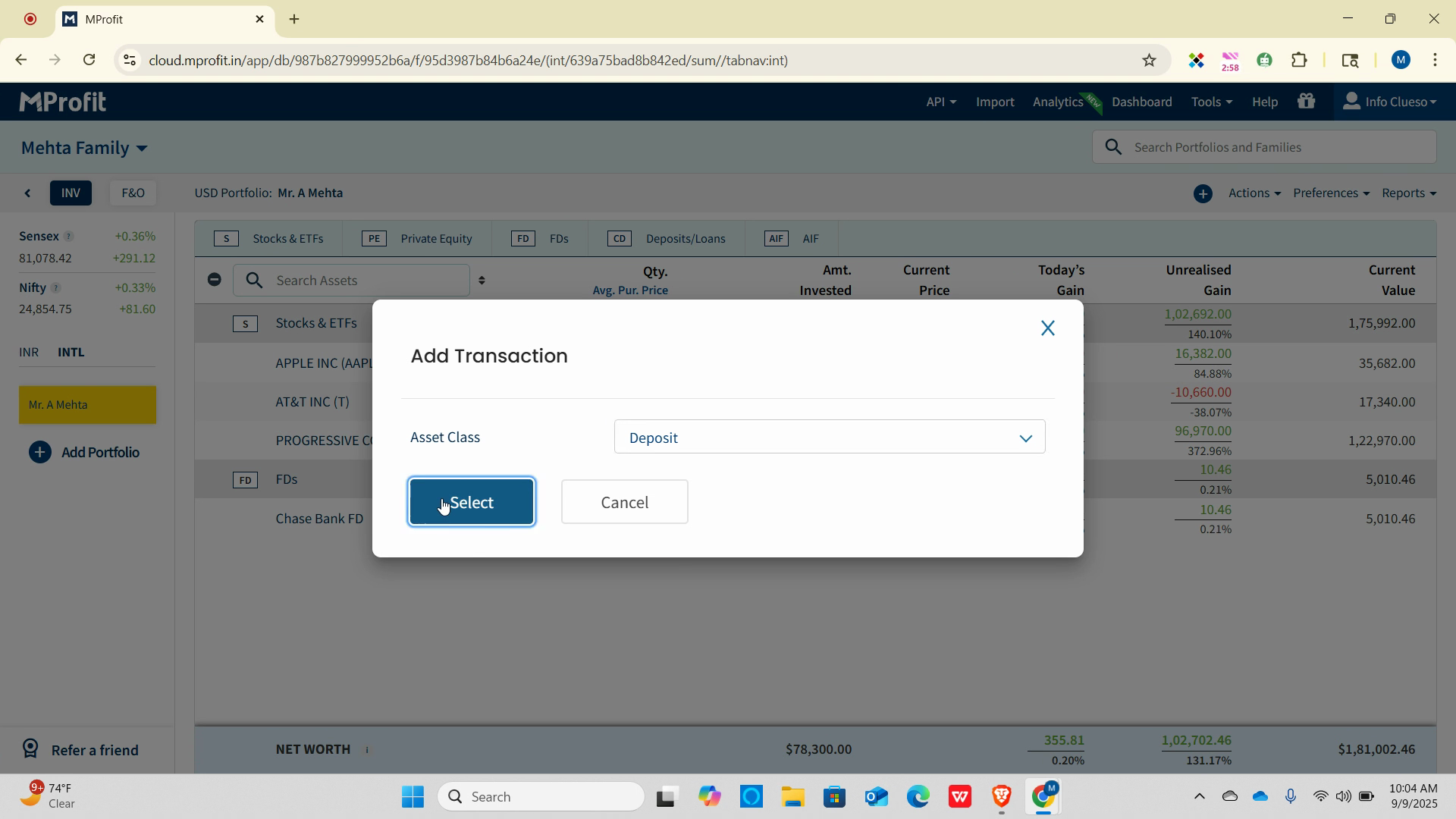Screen dimensions: 1456x819
Task: Close the Add Transaction dialog with X
Action: [1047, 328]
